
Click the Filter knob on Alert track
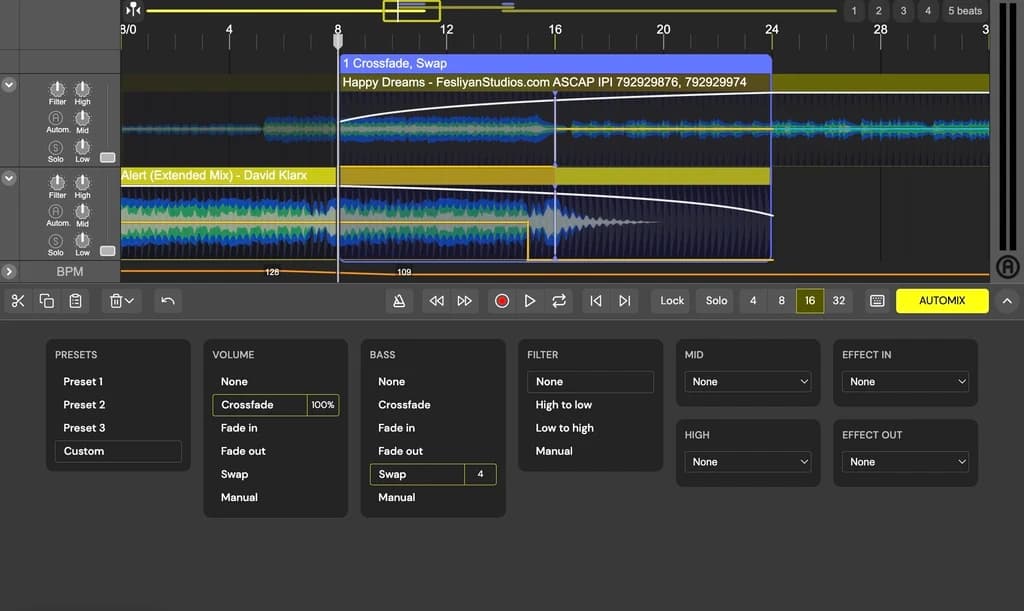(x=57, y=185)
